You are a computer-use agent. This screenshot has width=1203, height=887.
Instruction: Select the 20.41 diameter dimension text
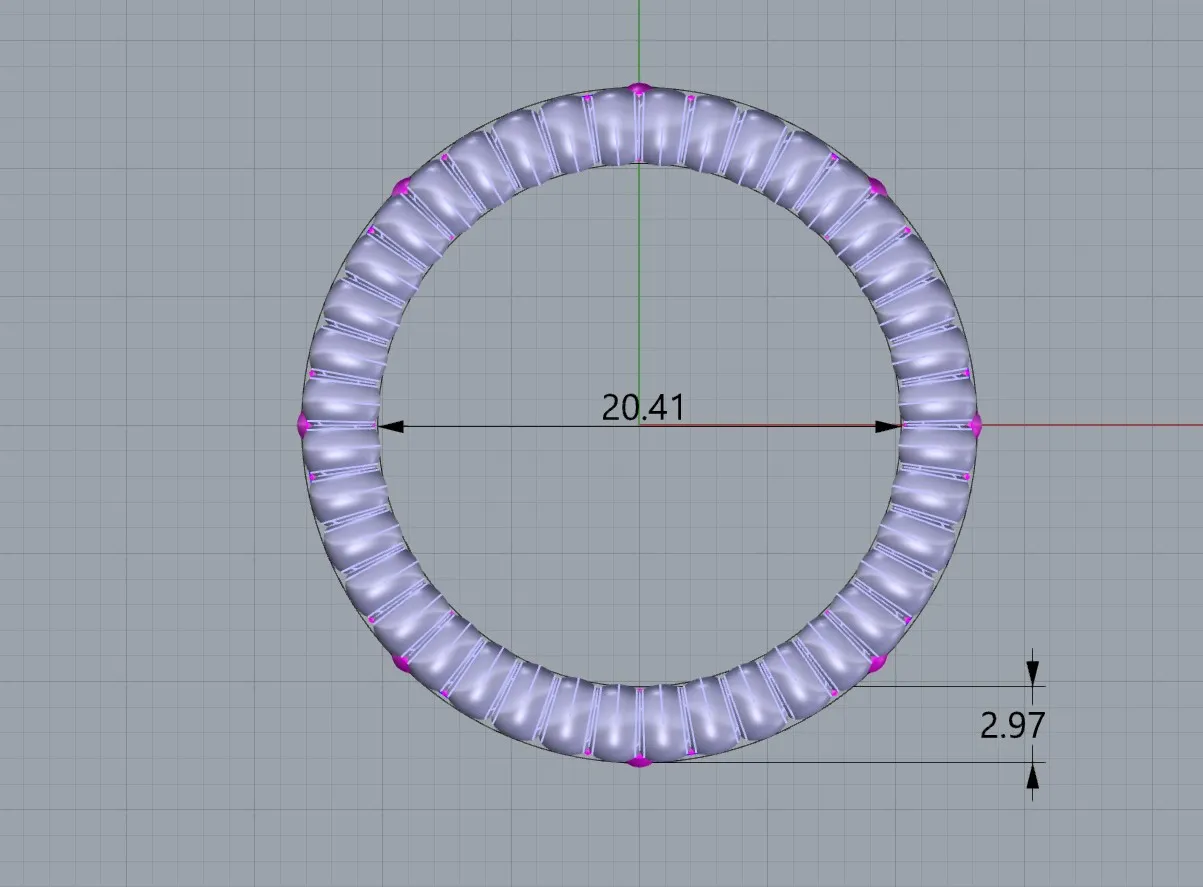coord(642,407)
